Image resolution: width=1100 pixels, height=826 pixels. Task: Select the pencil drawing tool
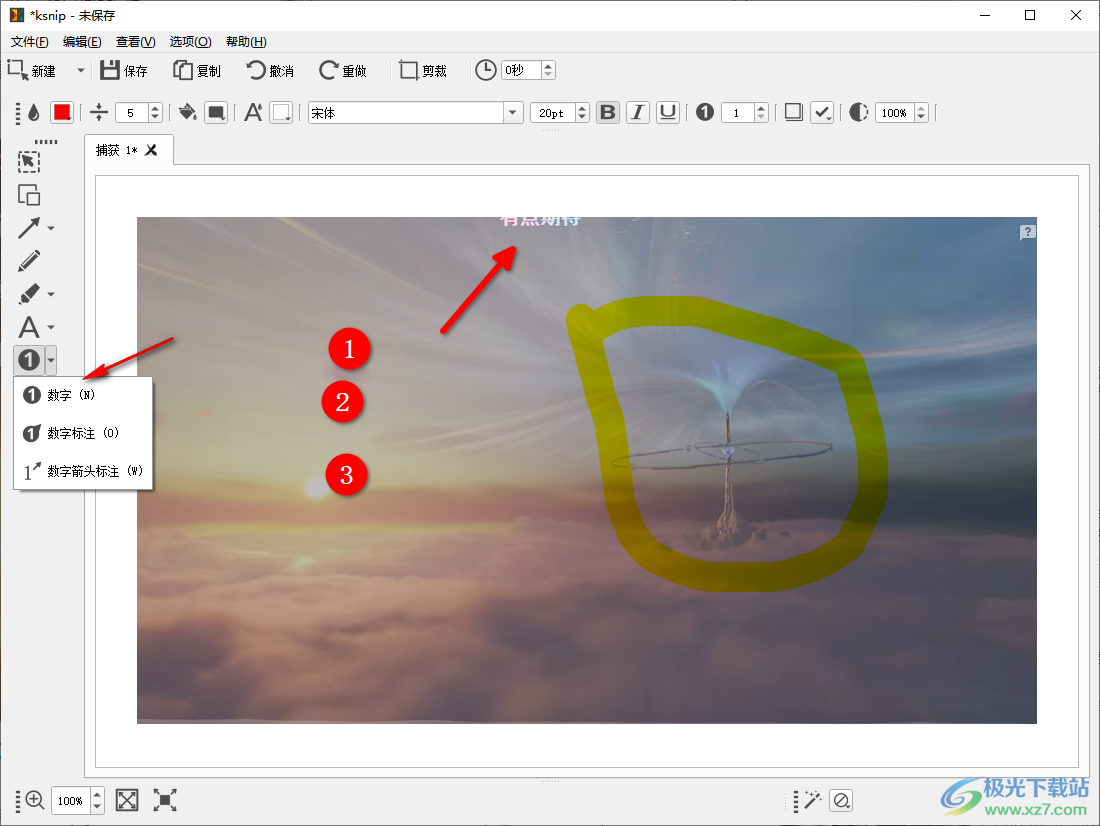click(29, 261)
